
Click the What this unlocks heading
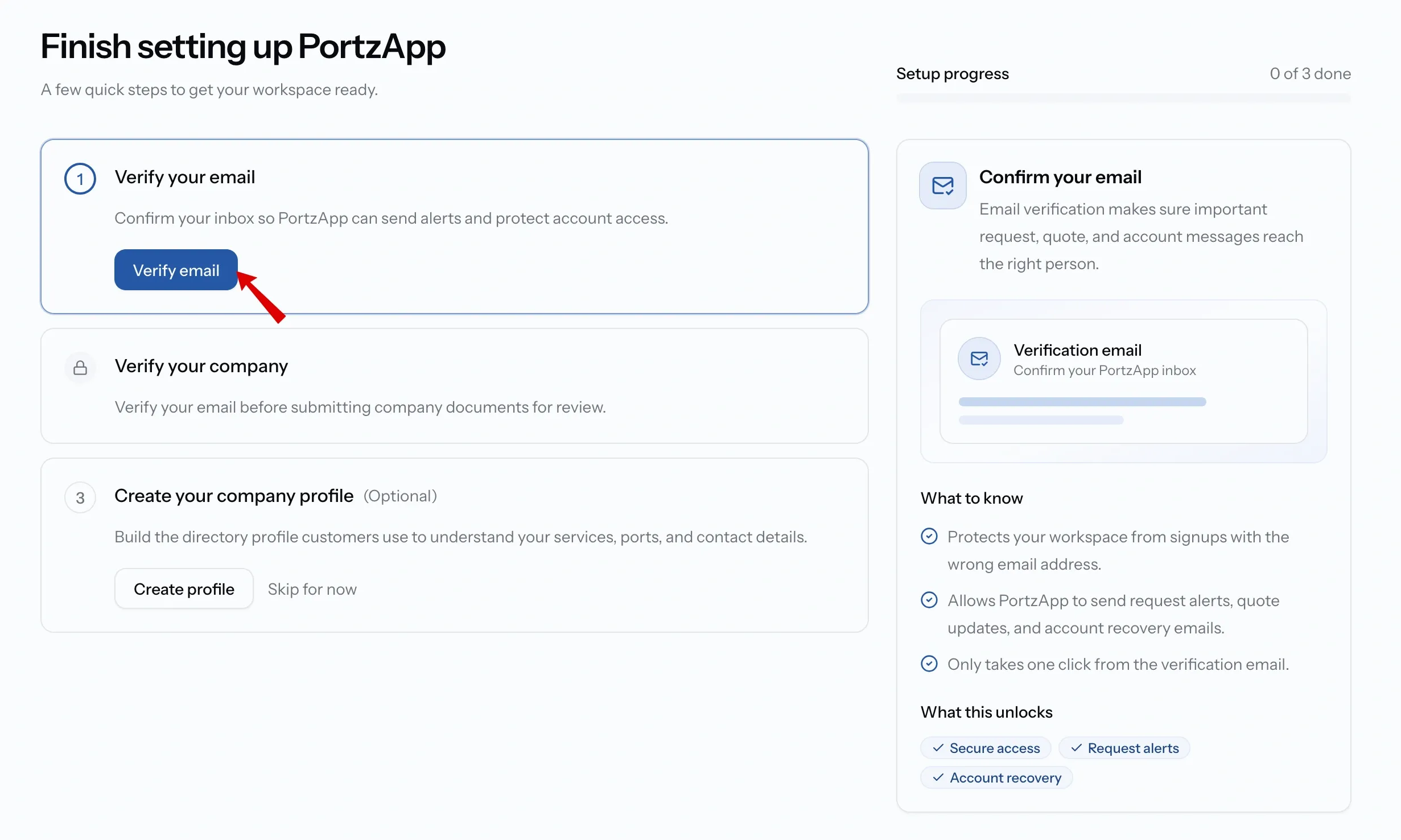click(x=987, y=712)
